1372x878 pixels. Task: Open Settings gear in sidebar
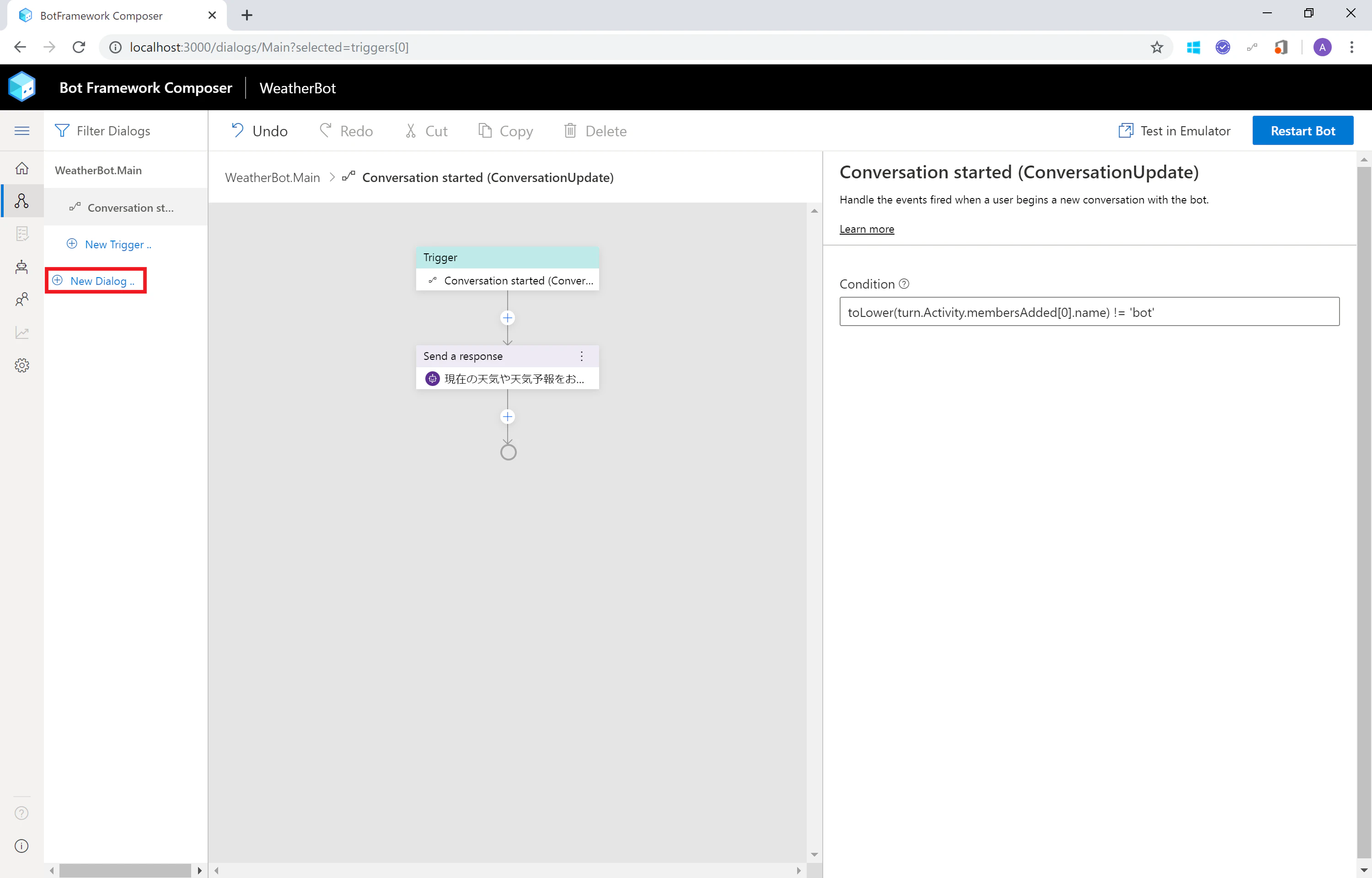click(x=21, y=365)
